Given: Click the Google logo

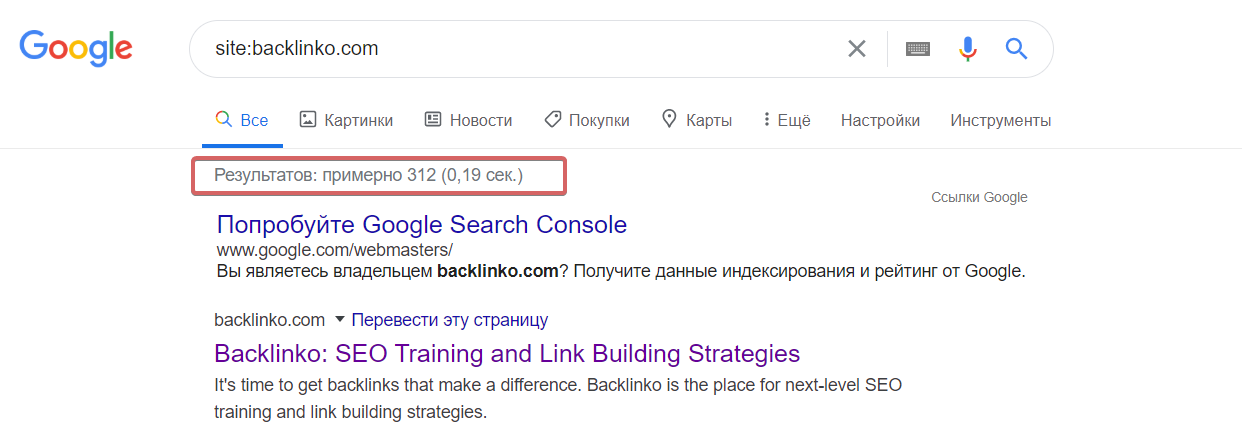Looking at the screenshot, I should (x=76, y=48).
